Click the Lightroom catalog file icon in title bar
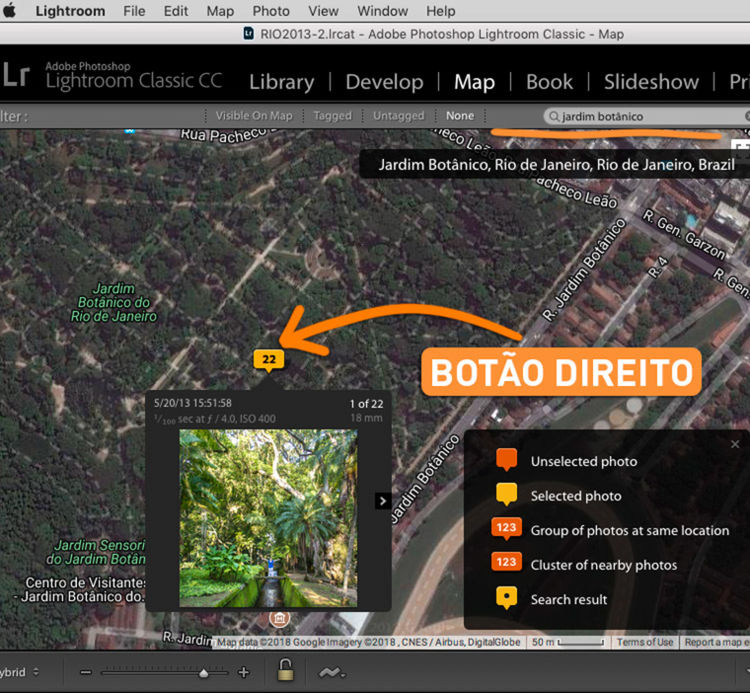 (x=249, y=33)
